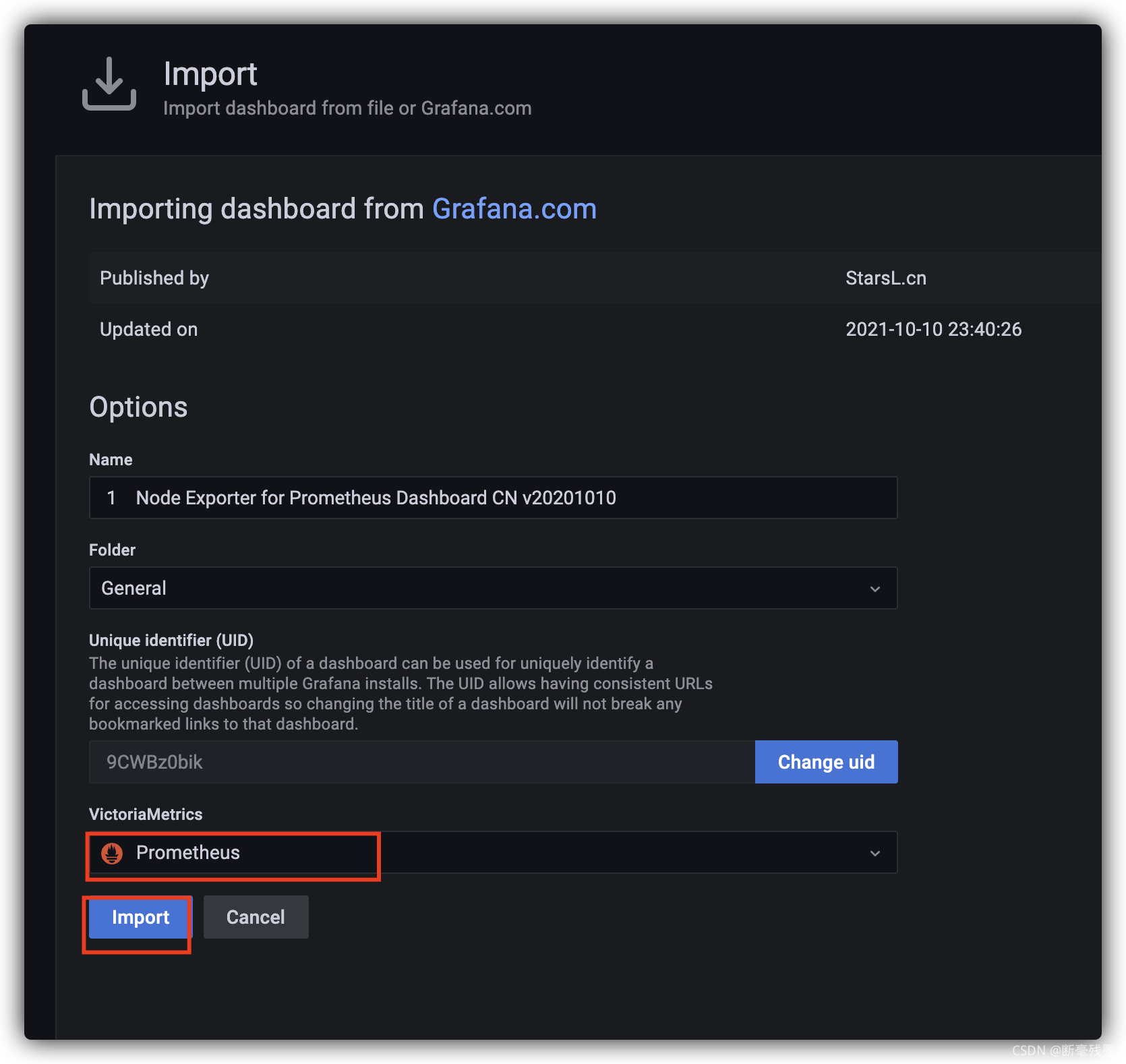Expand the data source dropdown chevron
This screenshot has width=1126, height=1064.
coord(875,853)
